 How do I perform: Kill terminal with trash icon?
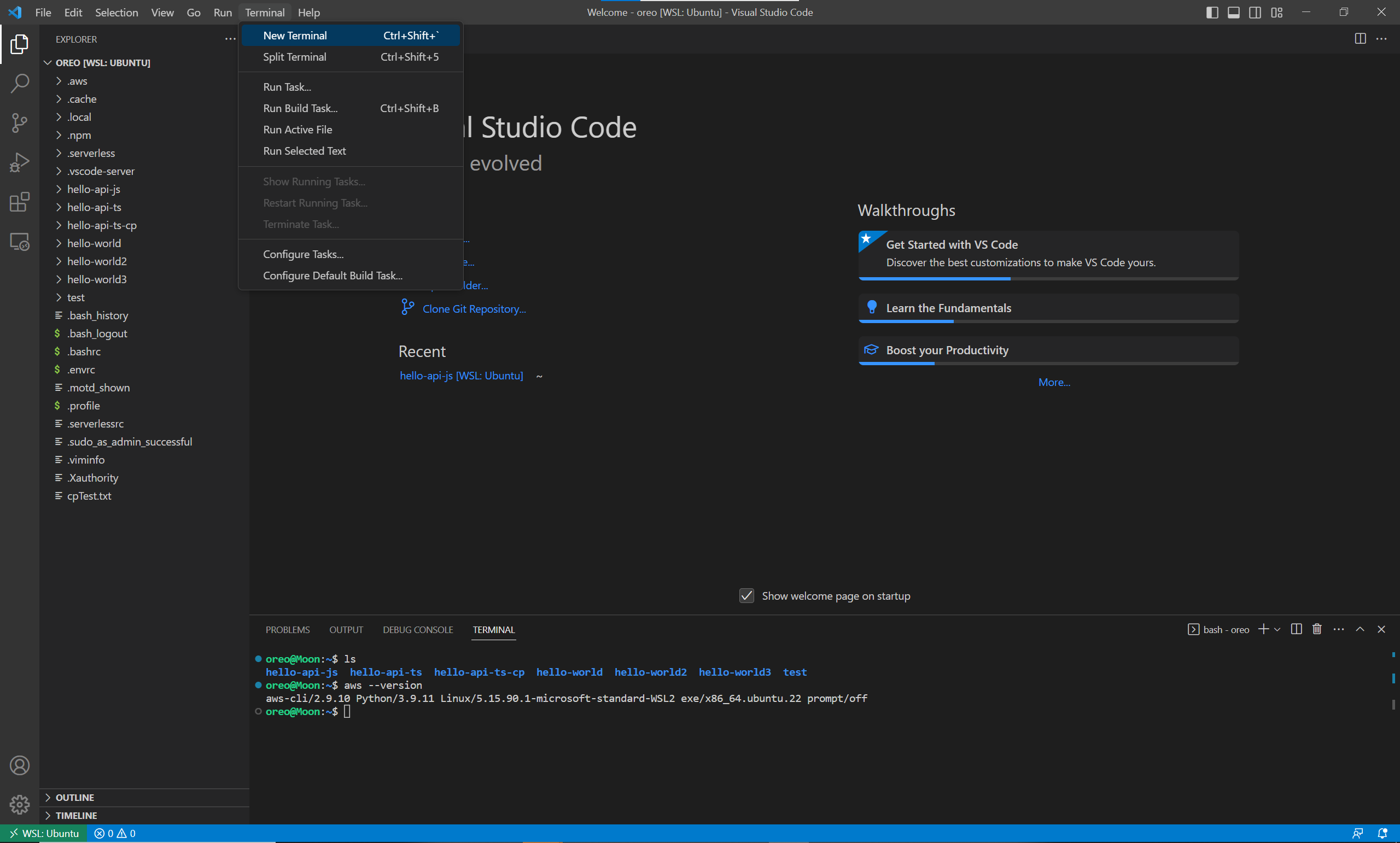1316,629
